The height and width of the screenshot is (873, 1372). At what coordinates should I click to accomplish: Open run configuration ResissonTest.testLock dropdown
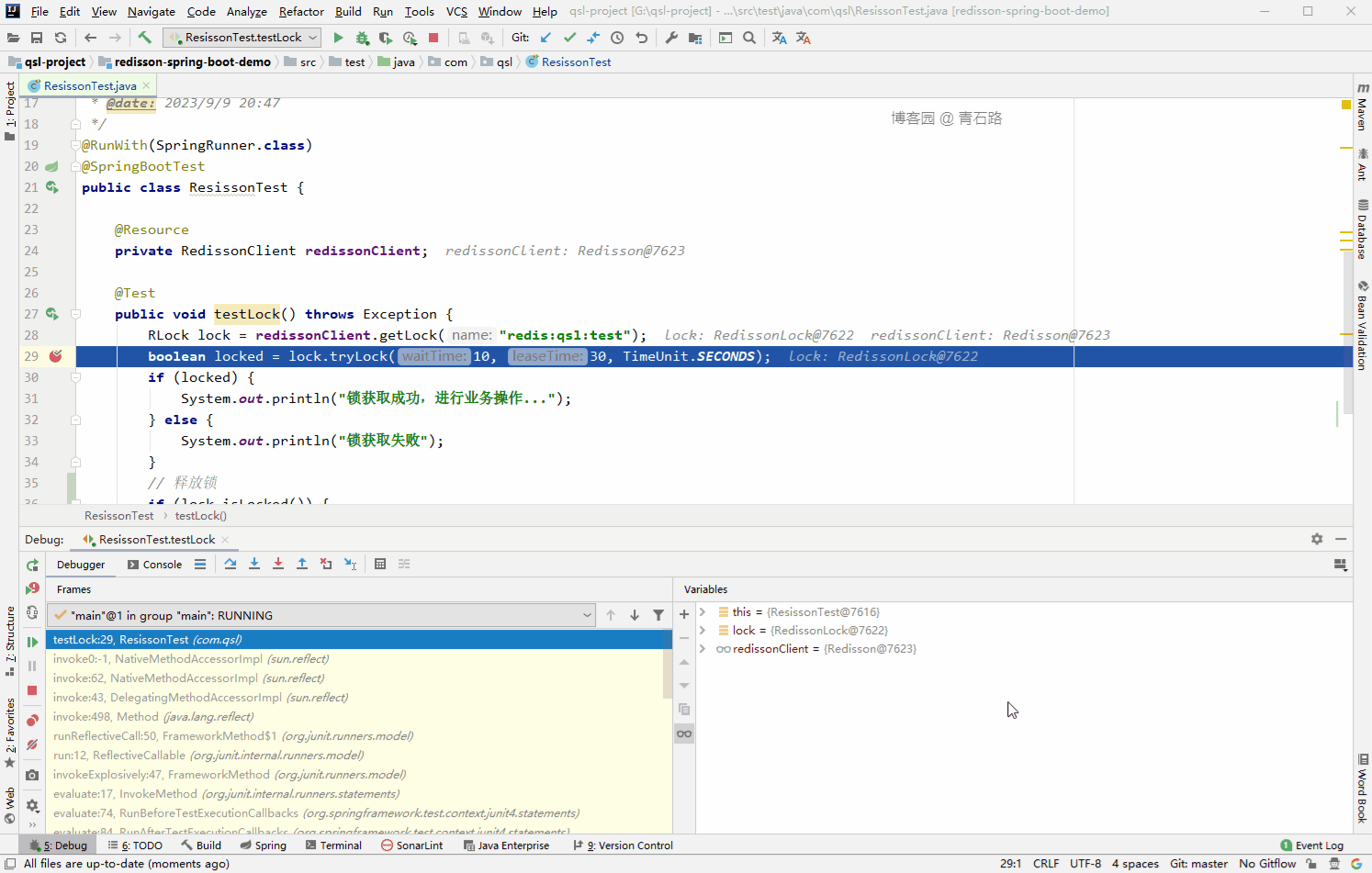(x=242, y=38)
